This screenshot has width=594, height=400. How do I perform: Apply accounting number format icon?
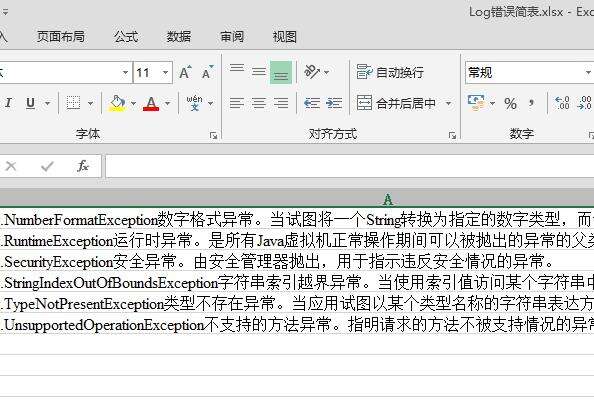coord(476,103)
